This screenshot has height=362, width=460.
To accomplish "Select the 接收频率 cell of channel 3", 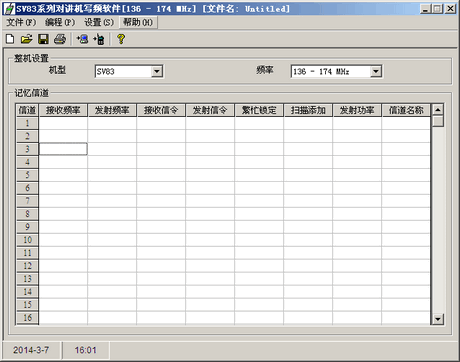I will [63, 149].
